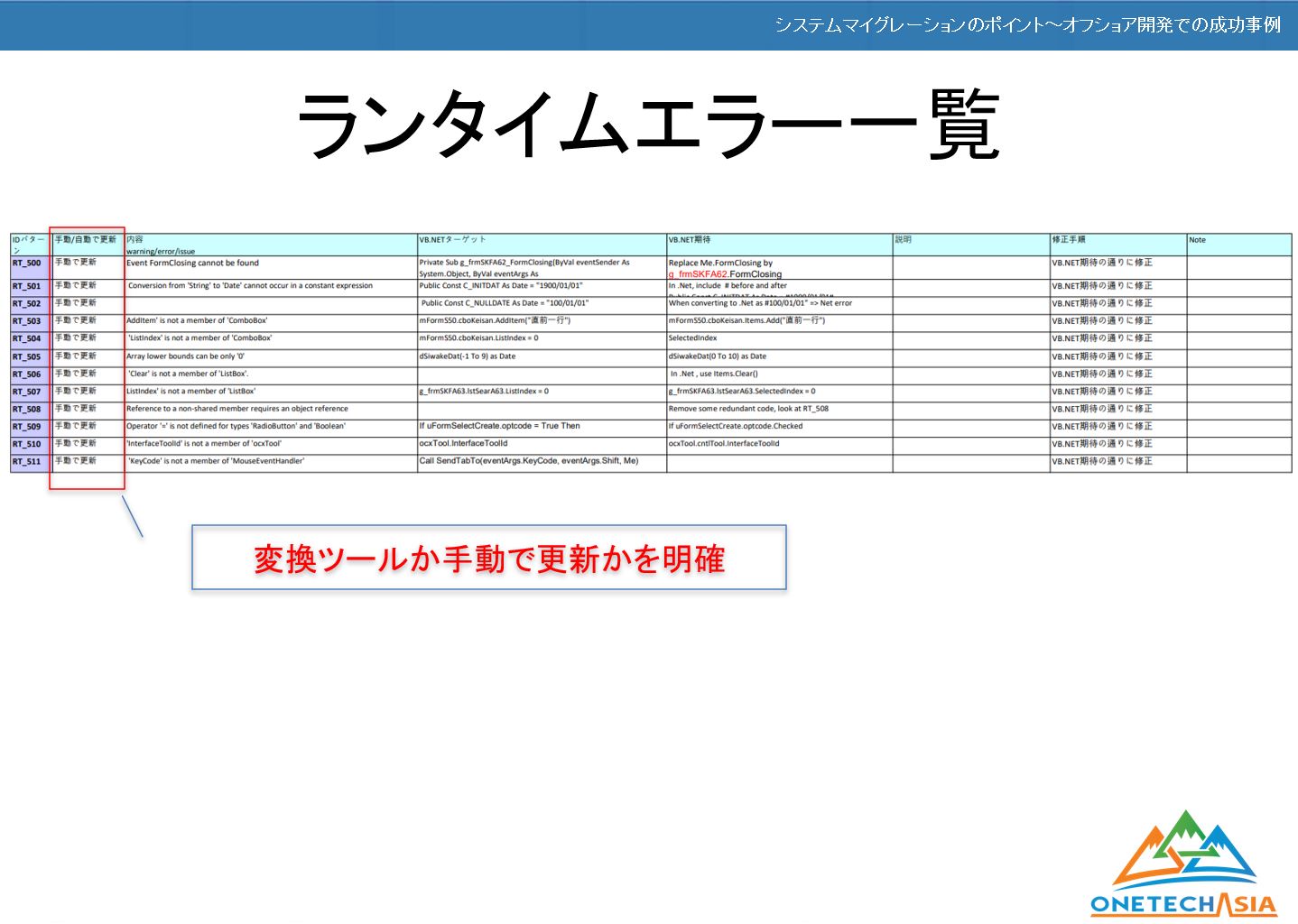Select 'Event FormClosing cannot be found' cell
Screen dimensions: 1298x924
point(271,267)
